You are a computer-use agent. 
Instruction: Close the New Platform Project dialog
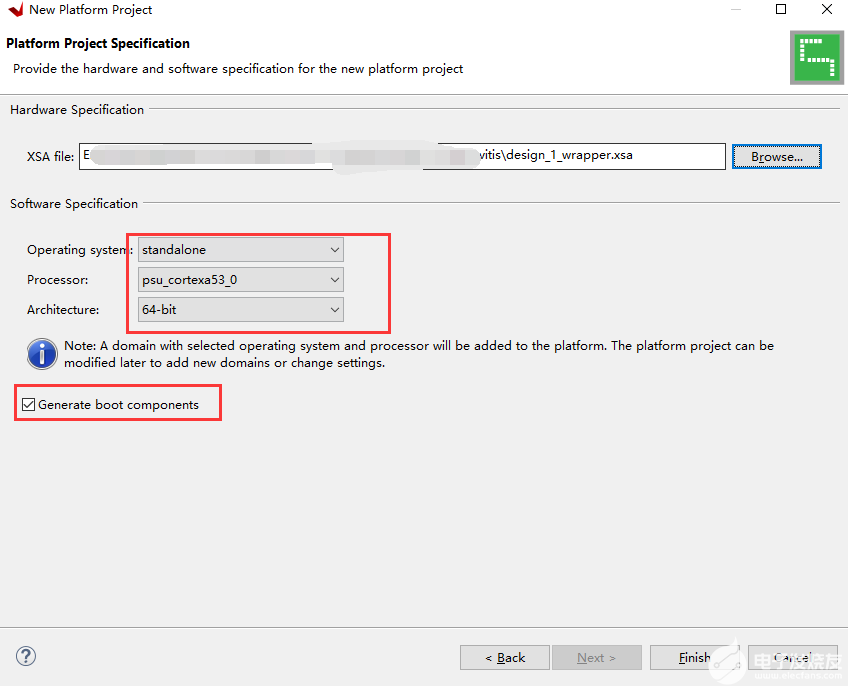(x=828, y=10)
